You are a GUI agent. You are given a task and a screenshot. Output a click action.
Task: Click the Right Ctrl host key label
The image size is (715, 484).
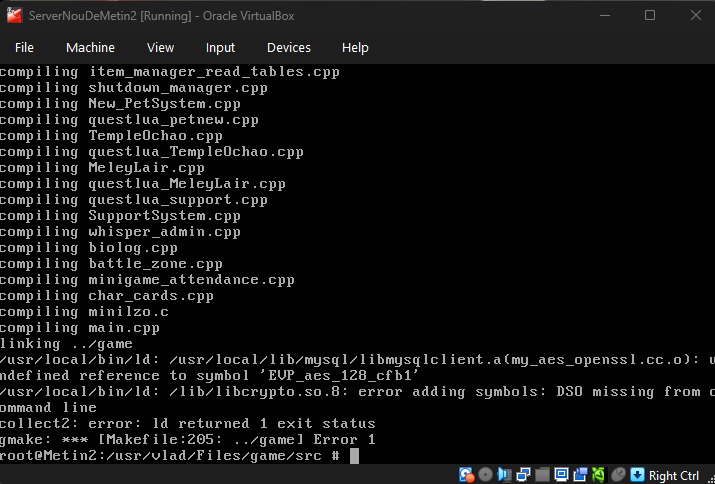pyautogui.click(x=674, y=476)
